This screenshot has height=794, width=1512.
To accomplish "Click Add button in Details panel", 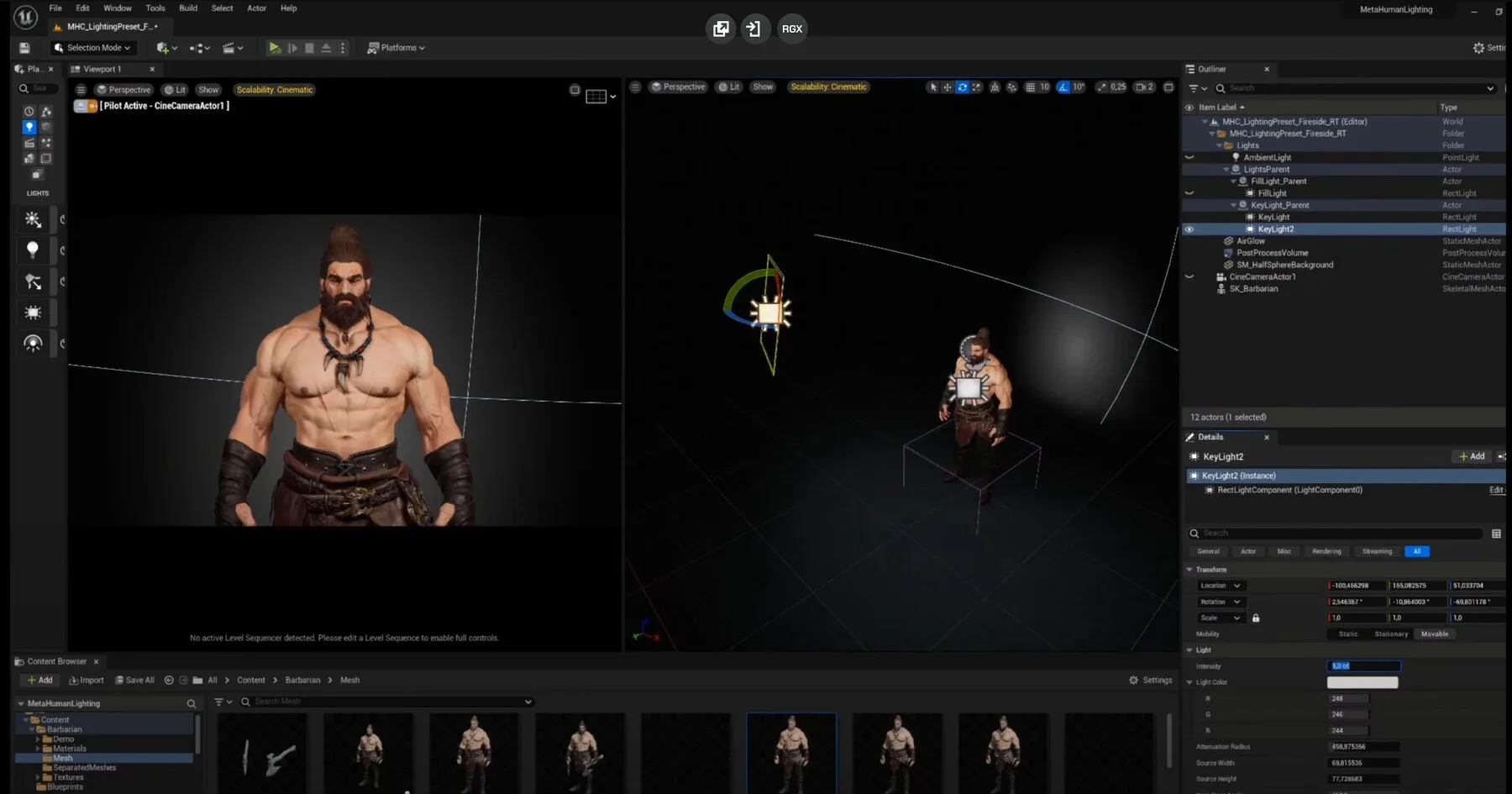I will tap(1472, 456).
